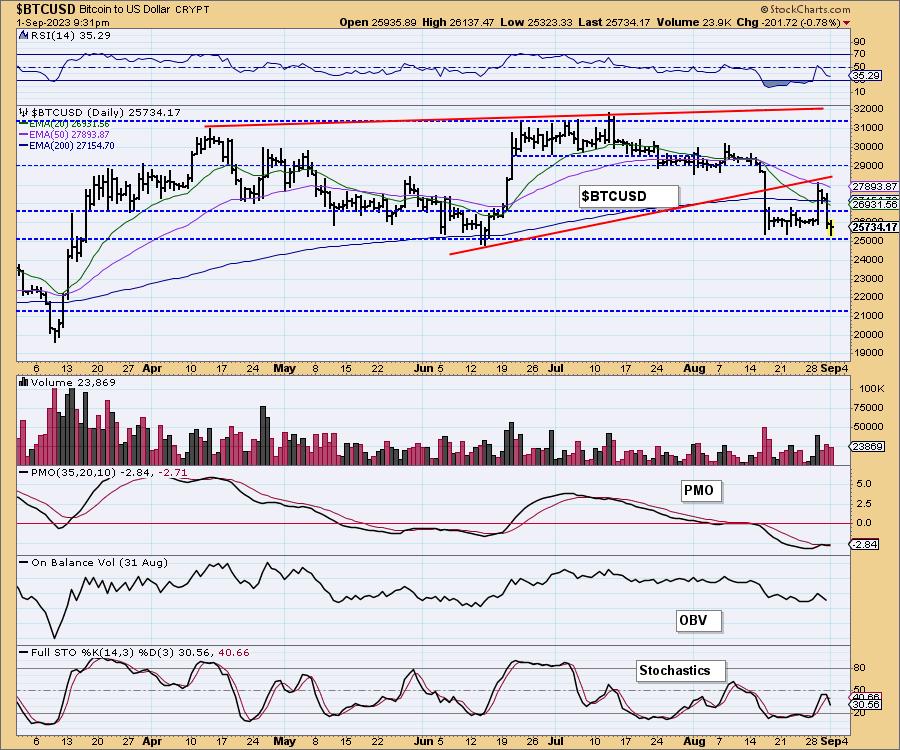900x750 pixels.
Task: Click the 29000 price axis label
Action: coord(867,165)
